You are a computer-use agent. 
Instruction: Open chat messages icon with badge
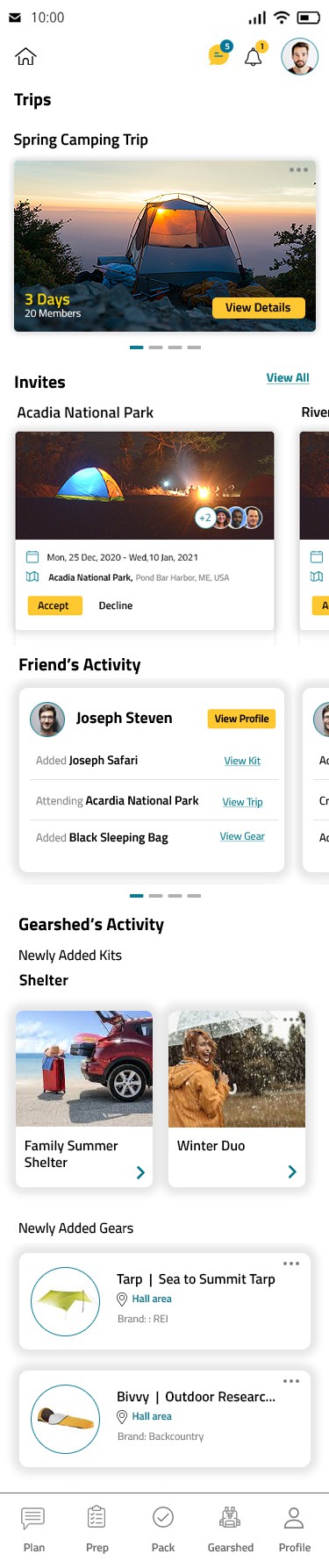pyautogui.click(x=219, y=54)
